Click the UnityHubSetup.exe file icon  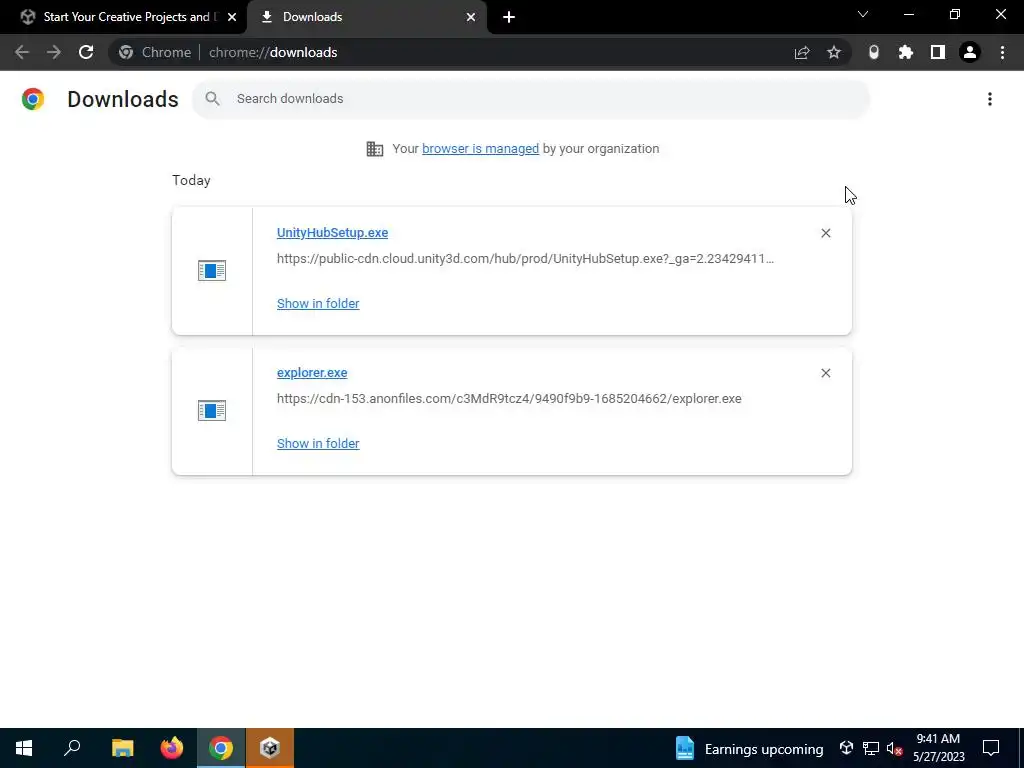click(x=212, y=270)
